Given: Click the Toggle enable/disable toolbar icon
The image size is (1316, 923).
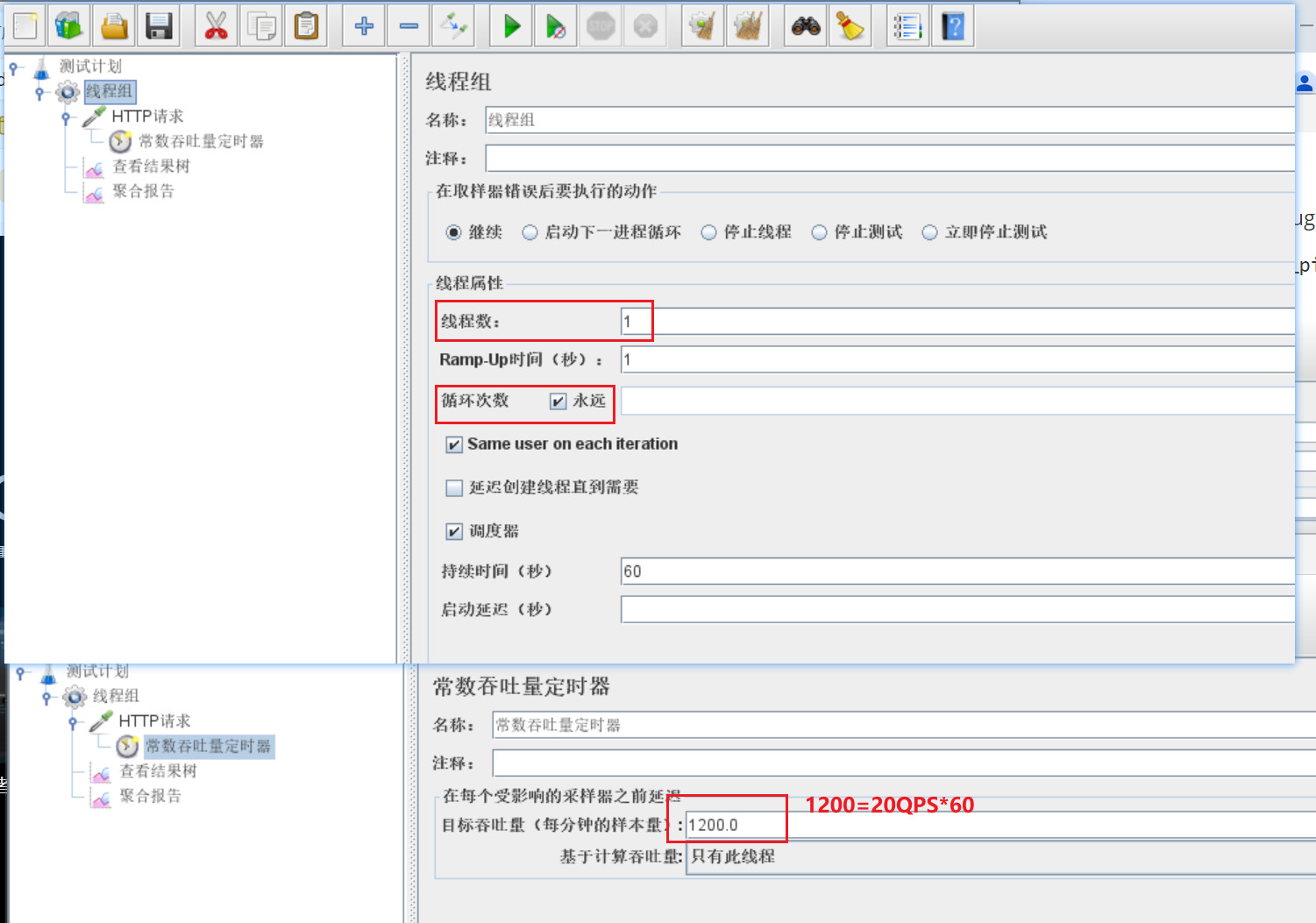Looking at the screenshot, I should tap(454, 26).
